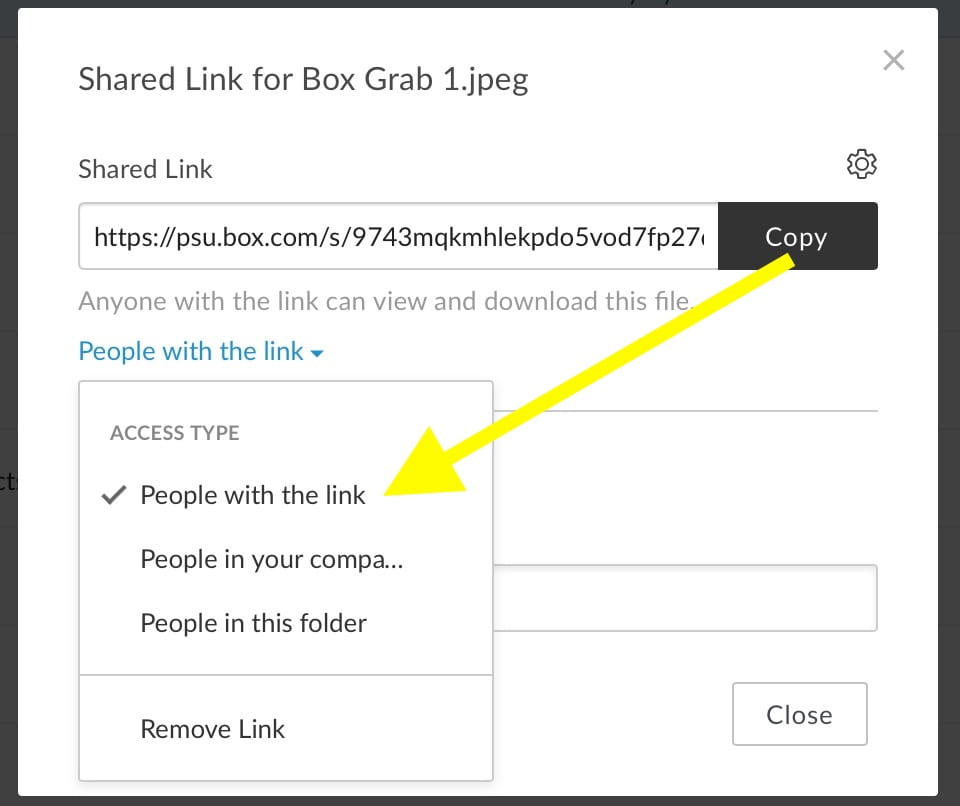Click the check icon marking the current access type

(113, 494)
